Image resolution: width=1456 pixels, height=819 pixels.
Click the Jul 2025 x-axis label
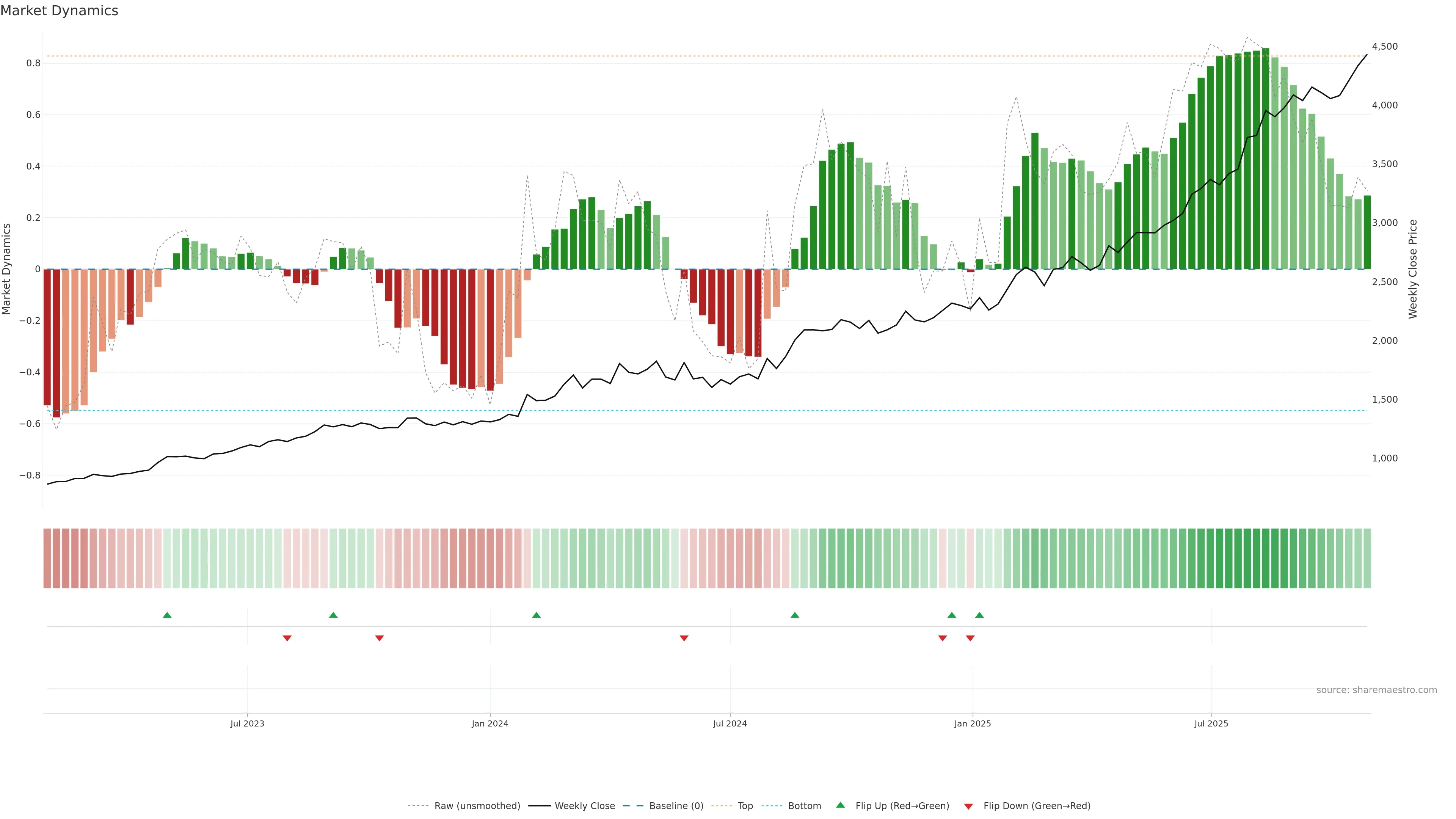[1211, 723]
